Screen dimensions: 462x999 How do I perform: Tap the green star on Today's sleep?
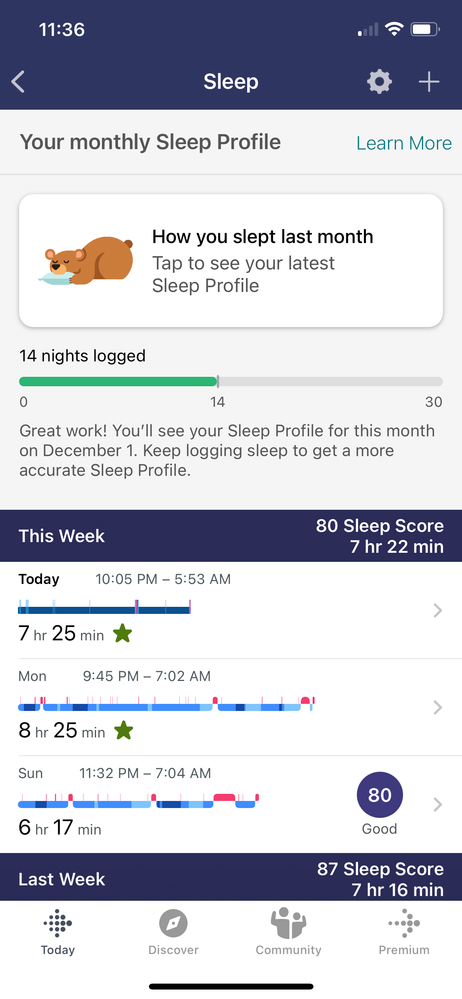point(122,633)
